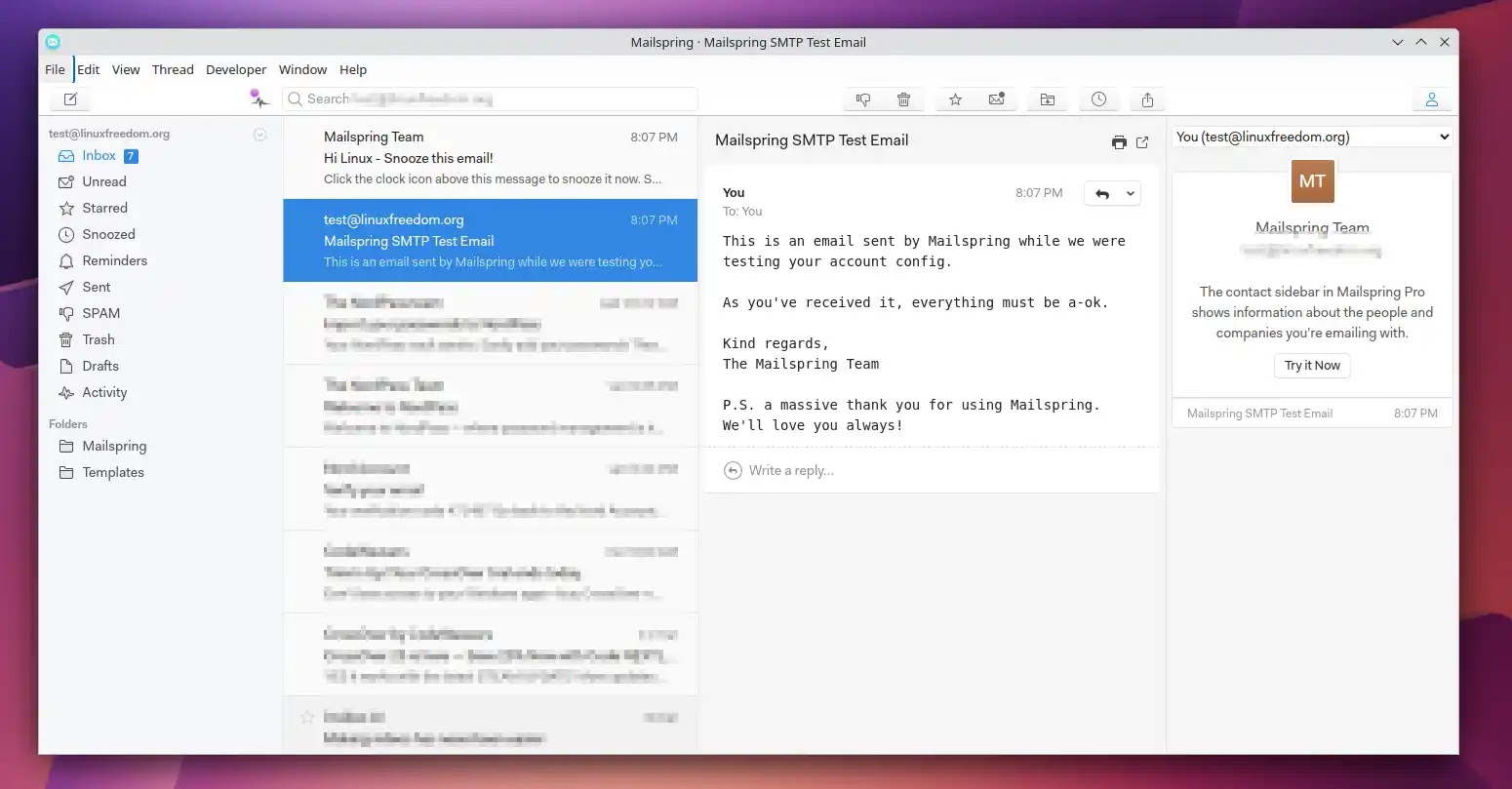The height and width of the screenshot is (789, 1512).
Task: Open Reminders in sidebar
Action: click(114, 261)
